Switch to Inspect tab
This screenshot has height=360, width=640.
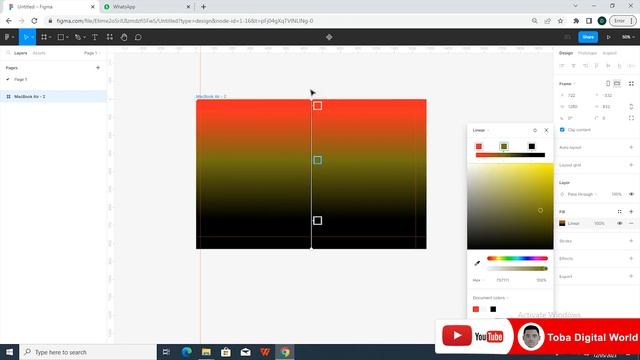point(609,53)
